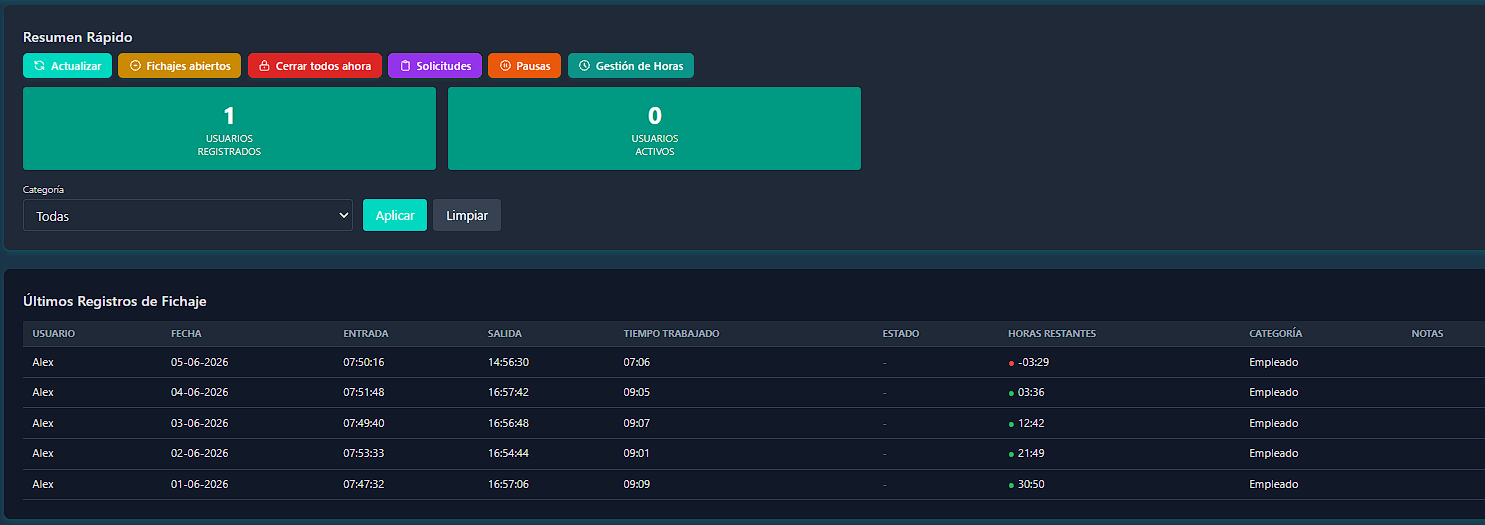This screenshot has height=525, width=1485.
Task: Click the NOTAS column header
Action: (x=1427, y=334)
